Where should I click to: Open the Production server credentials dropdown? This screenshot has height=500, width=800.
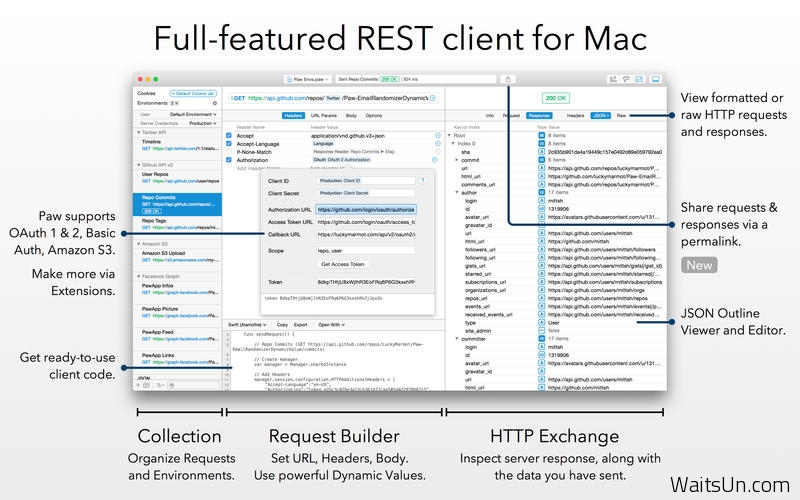[x=203, y=123]
